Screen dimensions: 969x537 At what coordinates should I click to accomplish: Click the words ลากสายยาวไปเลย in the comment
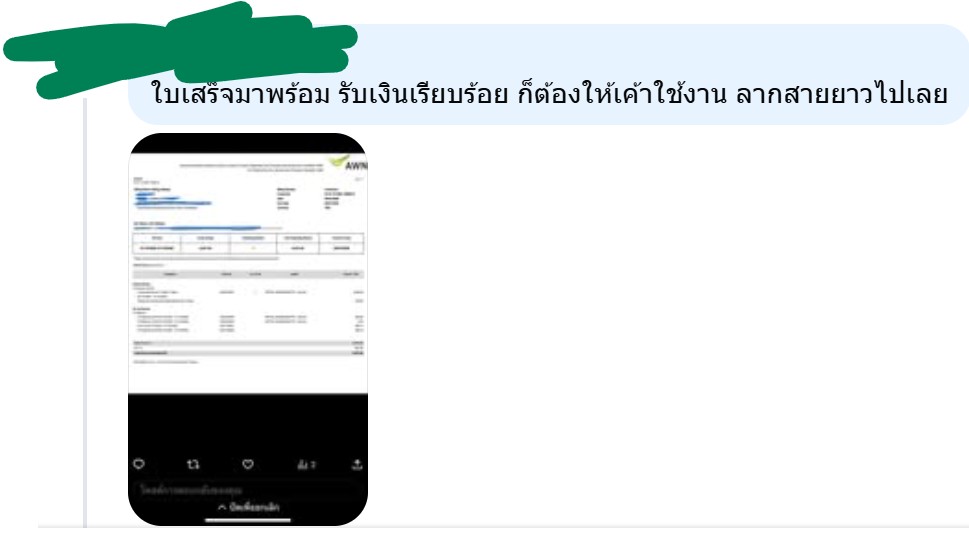[x=841, y=95]
